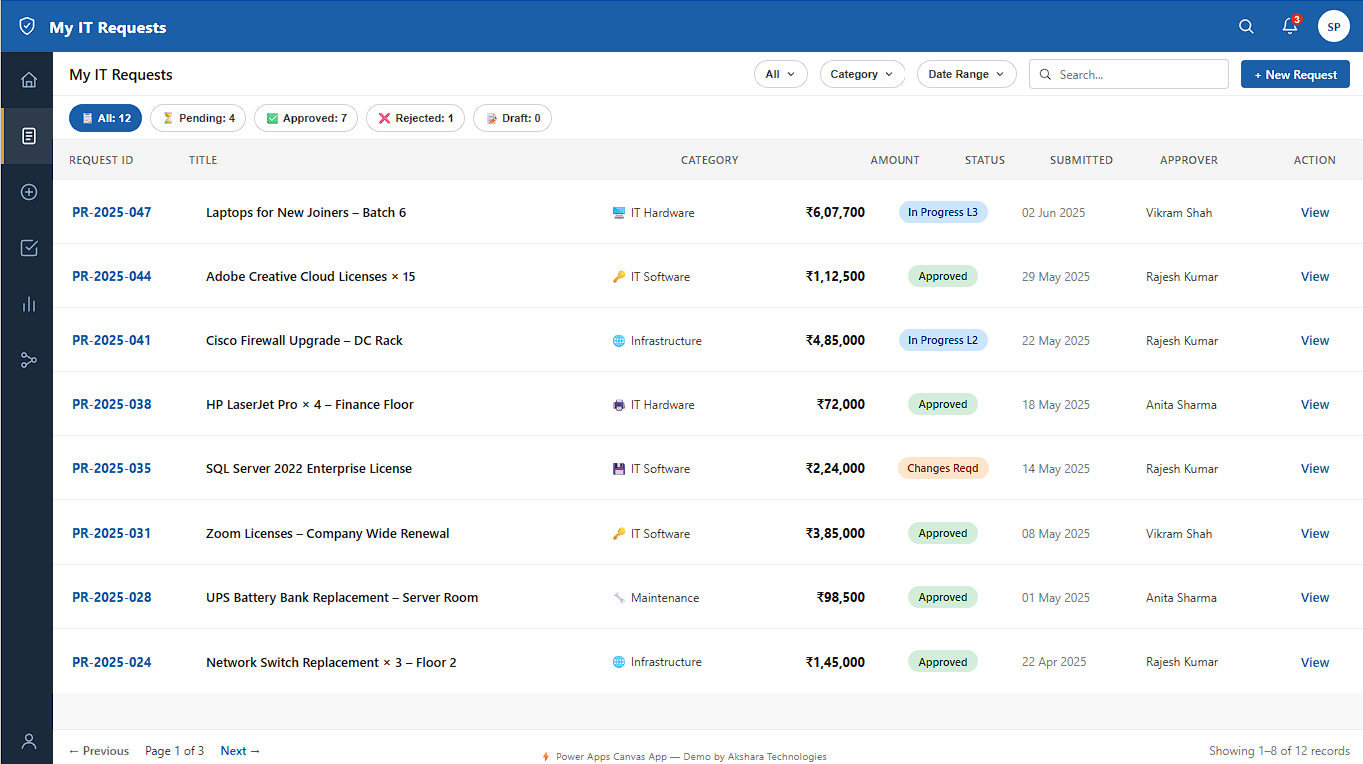
Task: Click the shield logo in header
Action: (27, 27)
